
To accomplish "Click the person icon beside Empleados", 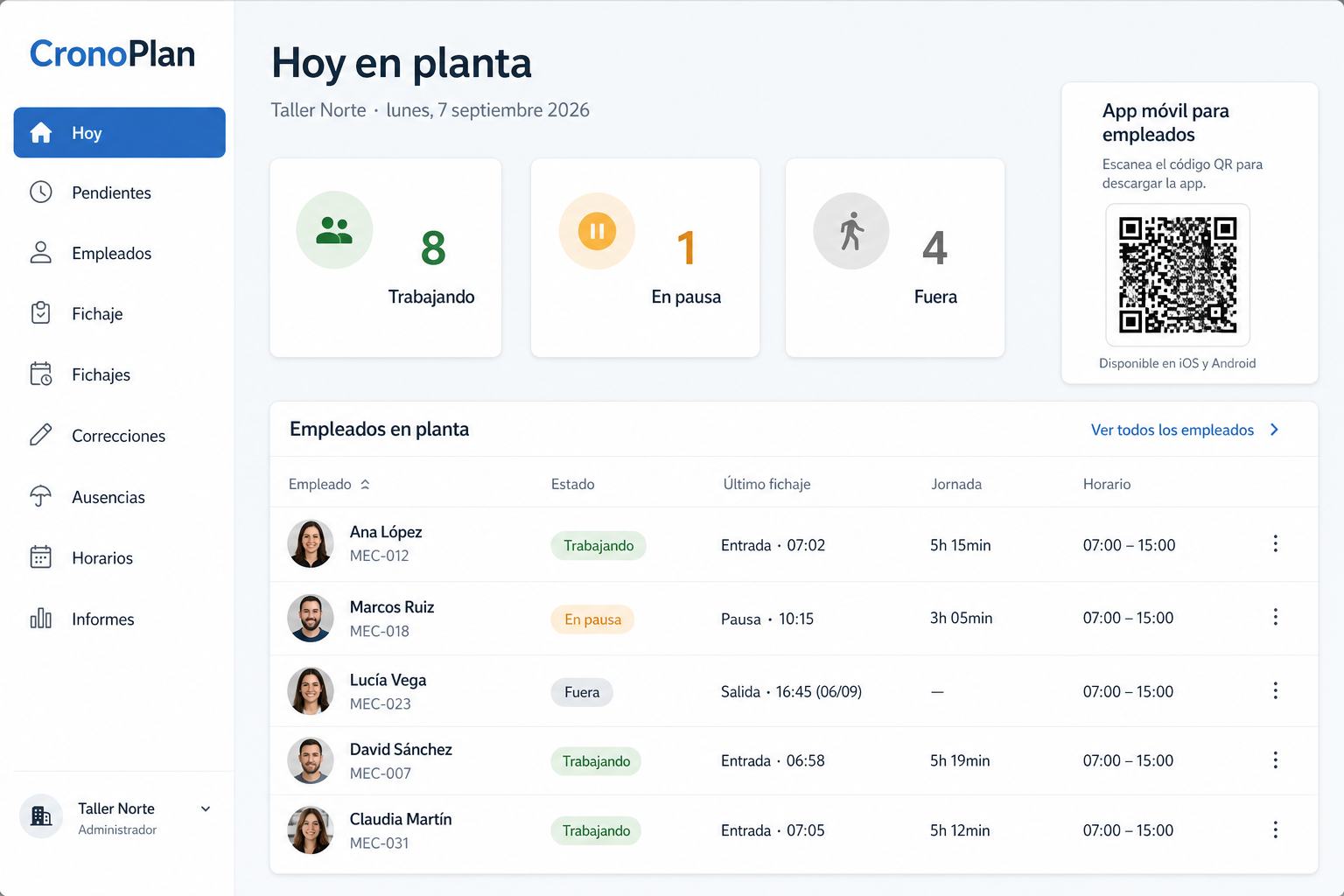I will coord(41,253).
